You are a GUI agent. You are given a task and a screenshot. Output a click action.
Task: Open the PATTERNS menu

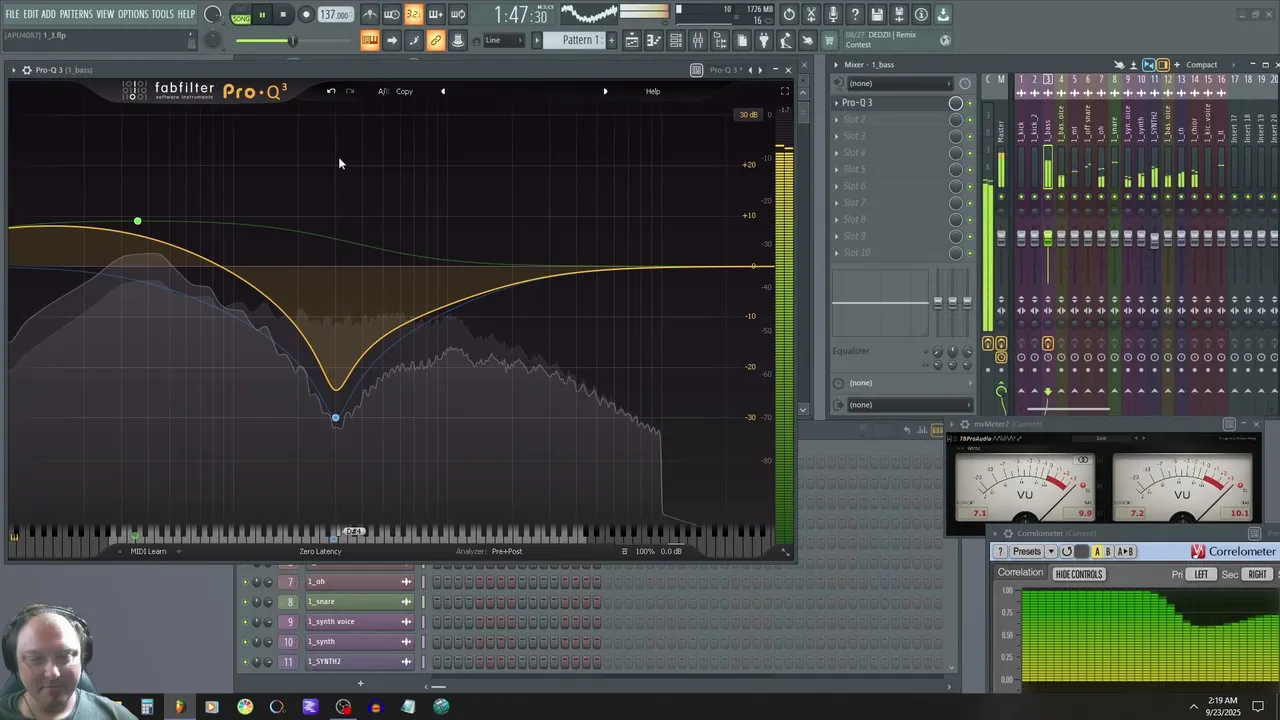click(76, 14)
